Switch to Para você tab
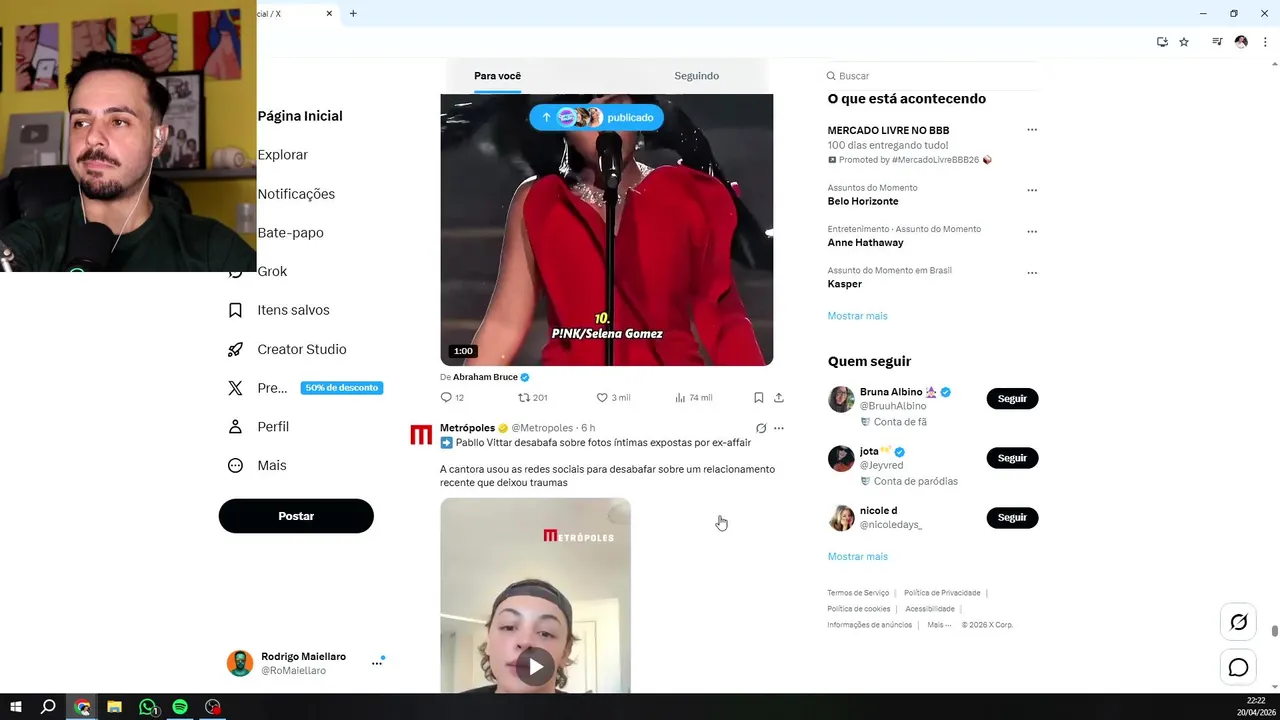The image size is (1280, 720). 497,76
